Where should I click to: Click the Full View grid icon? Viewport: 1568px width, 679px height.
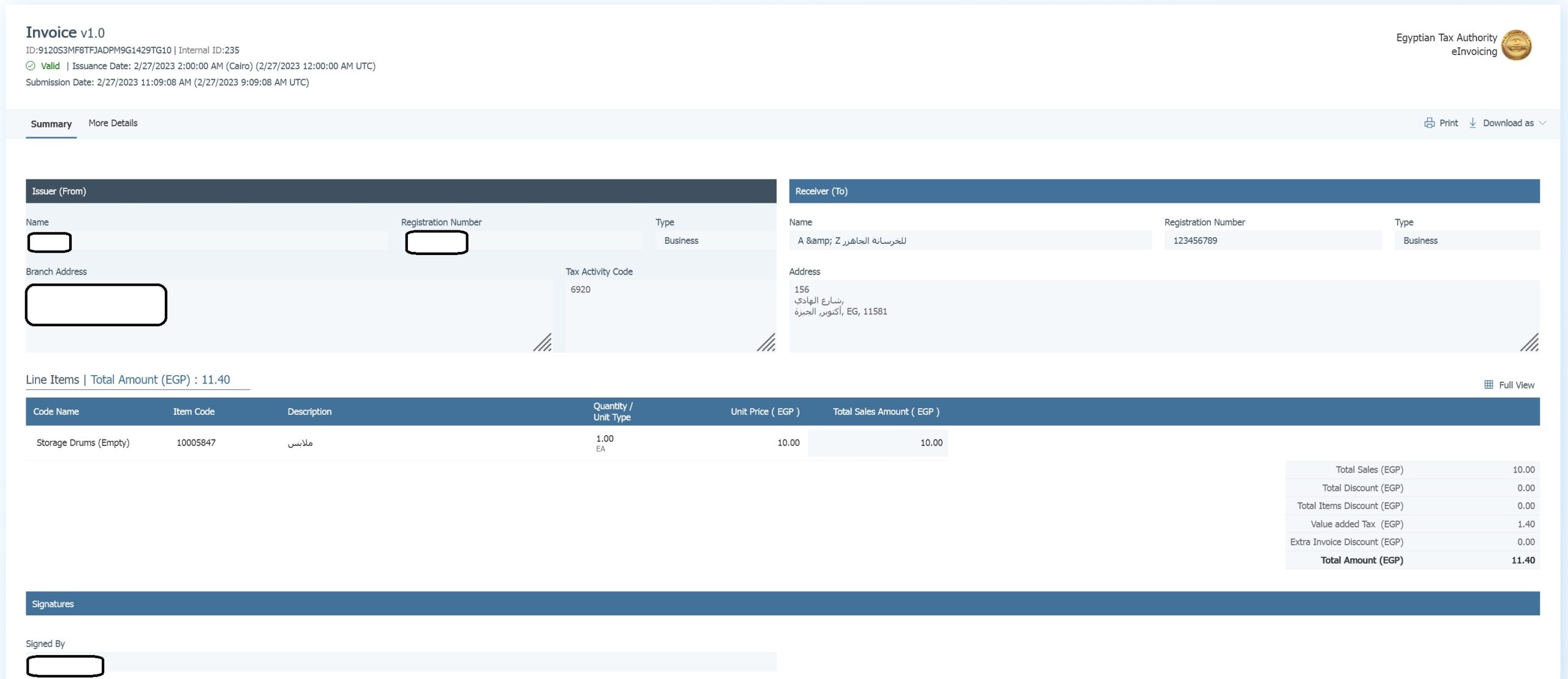[1490, 384]
